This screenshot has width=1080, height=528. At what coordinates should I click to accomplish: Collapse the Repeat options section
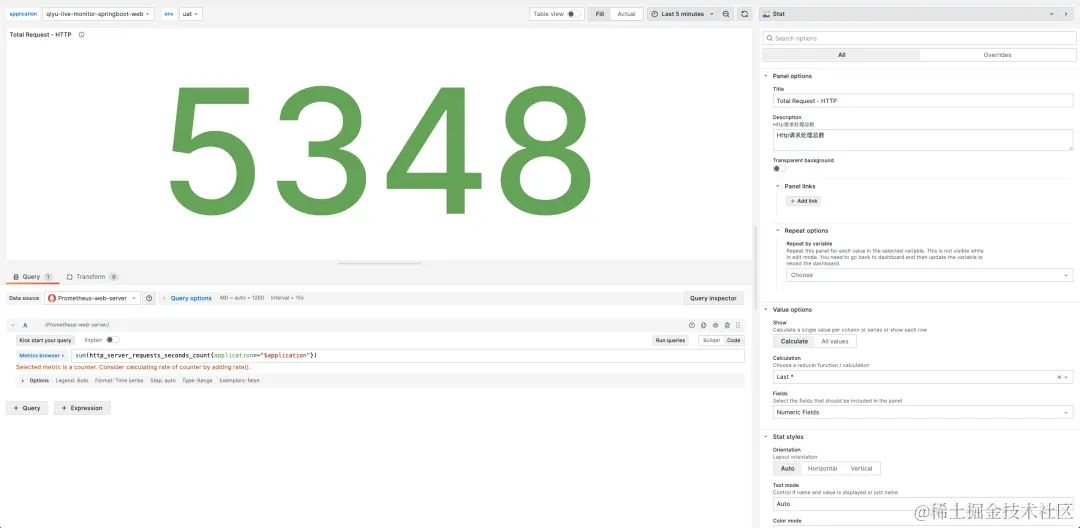point(778,231)
